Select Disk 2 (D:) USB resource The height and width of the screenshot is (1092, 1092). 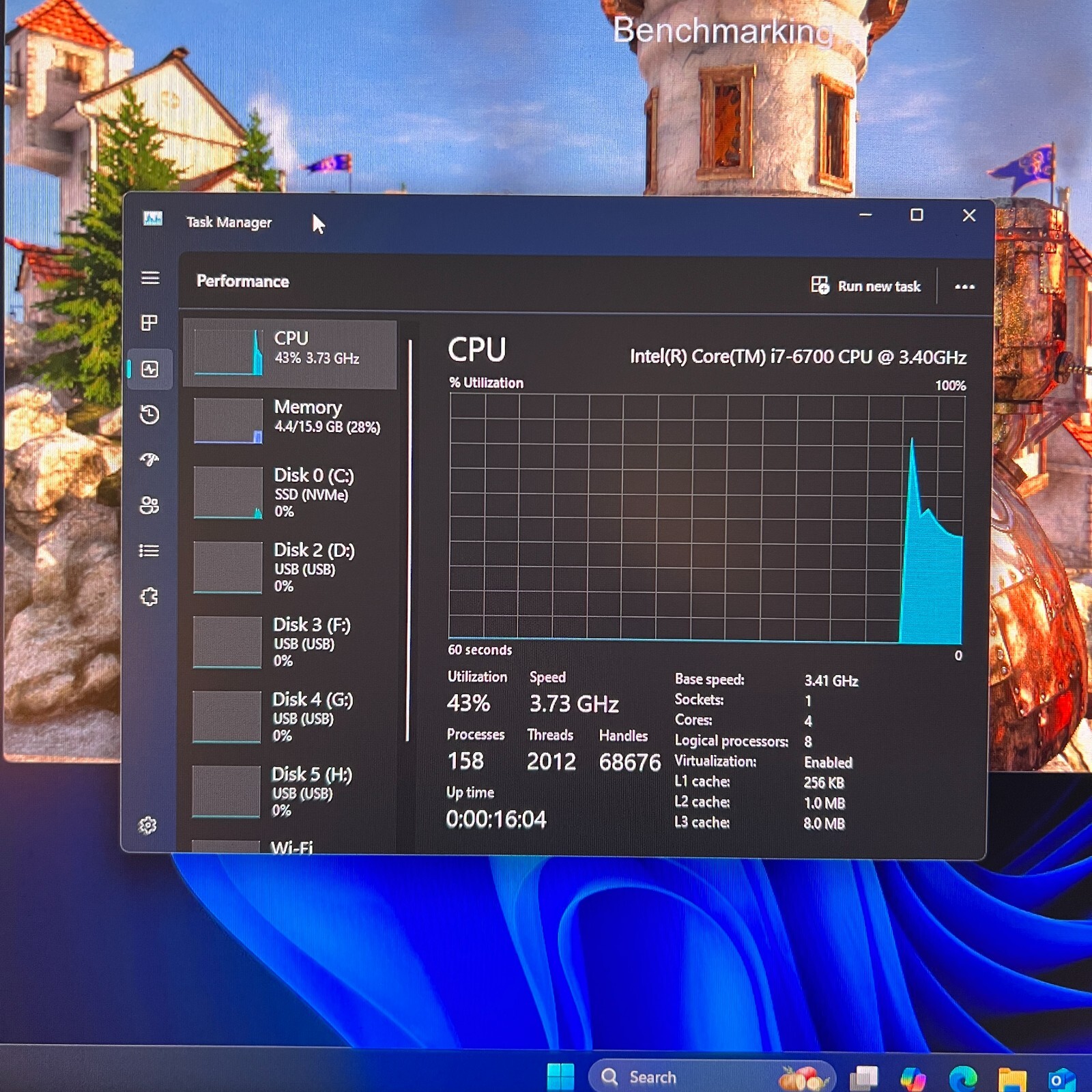click(290, 568)
